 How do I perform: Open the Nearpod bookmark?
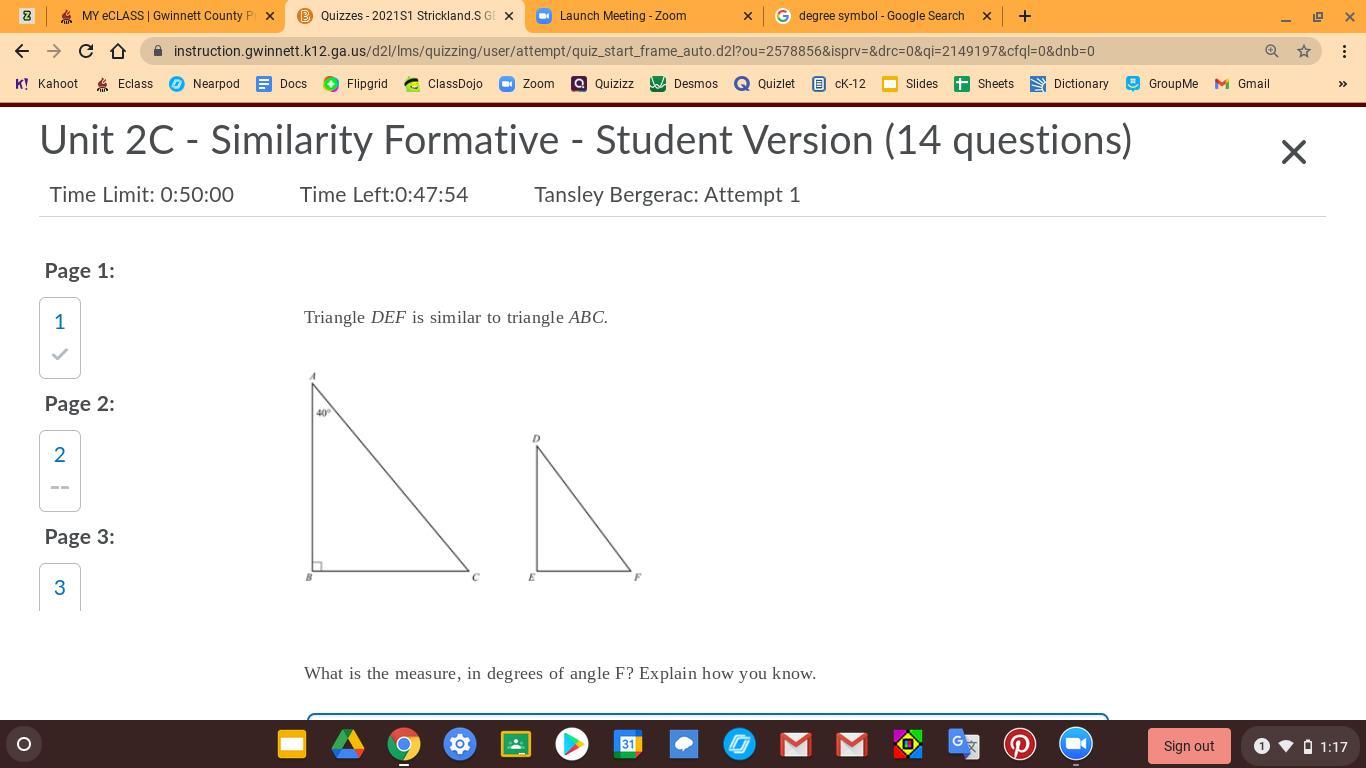[204, 84]
